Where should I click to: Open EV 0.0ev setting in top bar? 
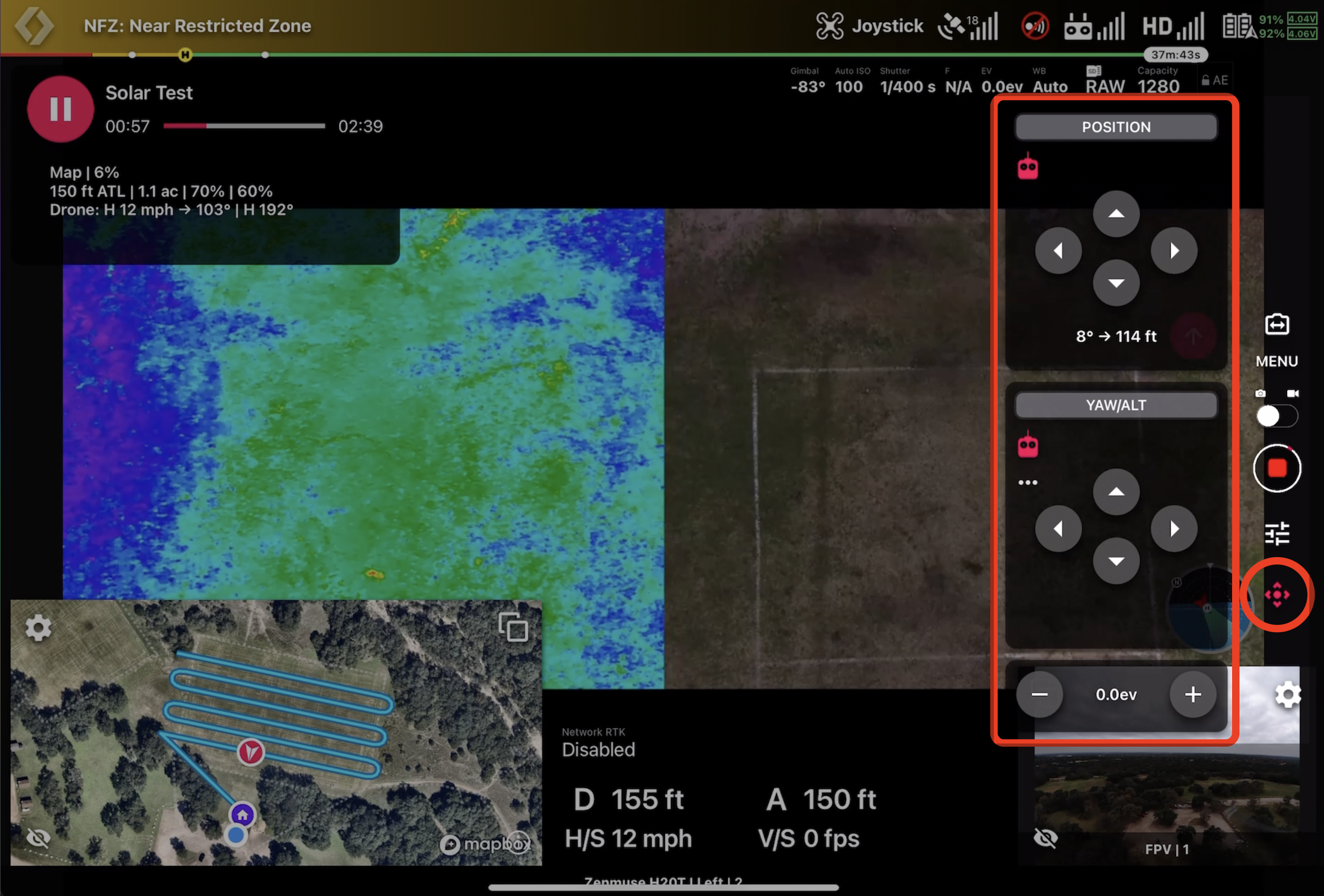1002,81
